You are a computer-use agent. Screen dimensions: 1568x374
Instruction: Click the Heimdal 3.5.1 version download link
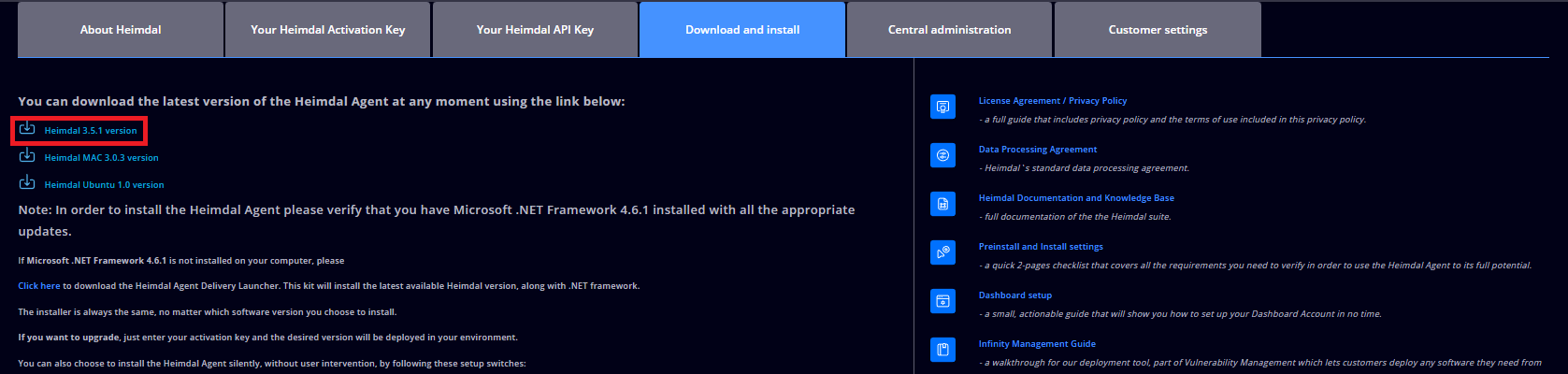pos(91,131)
